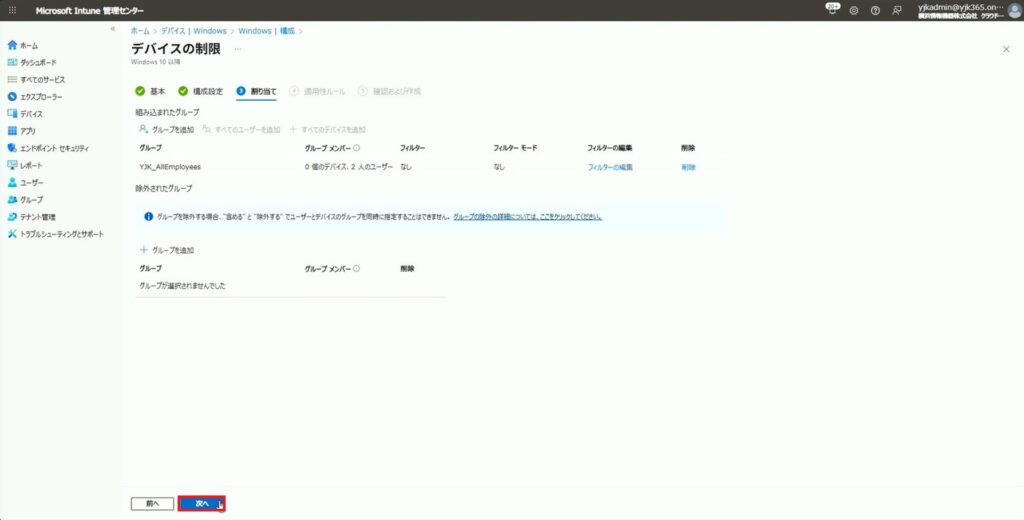Click the help question mark icon
Image resolution: width=1024 pixels, height=520 pixels.
pyautogui.click(x=875, y=10)
